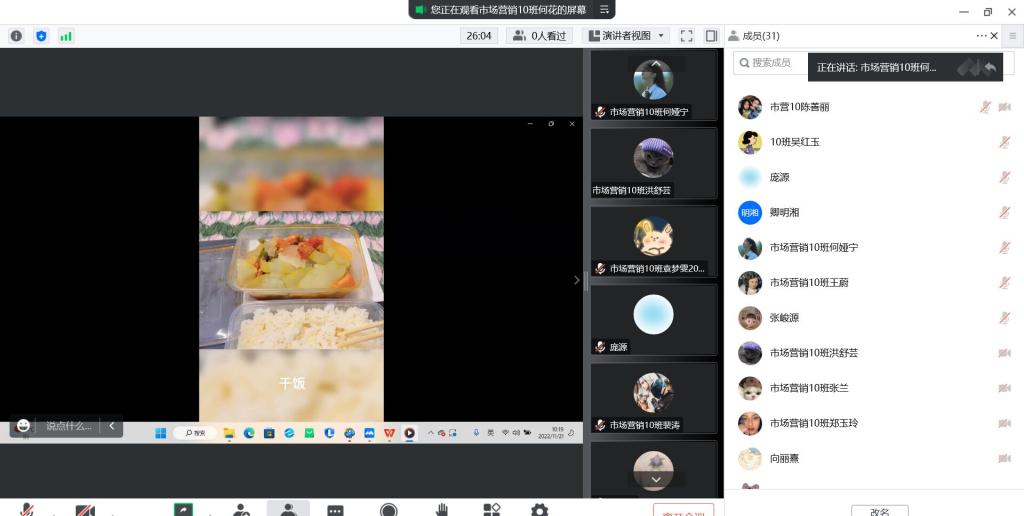Collapse the chat input bar arrow
This screenshot has width=1024, height=516.
111,426
